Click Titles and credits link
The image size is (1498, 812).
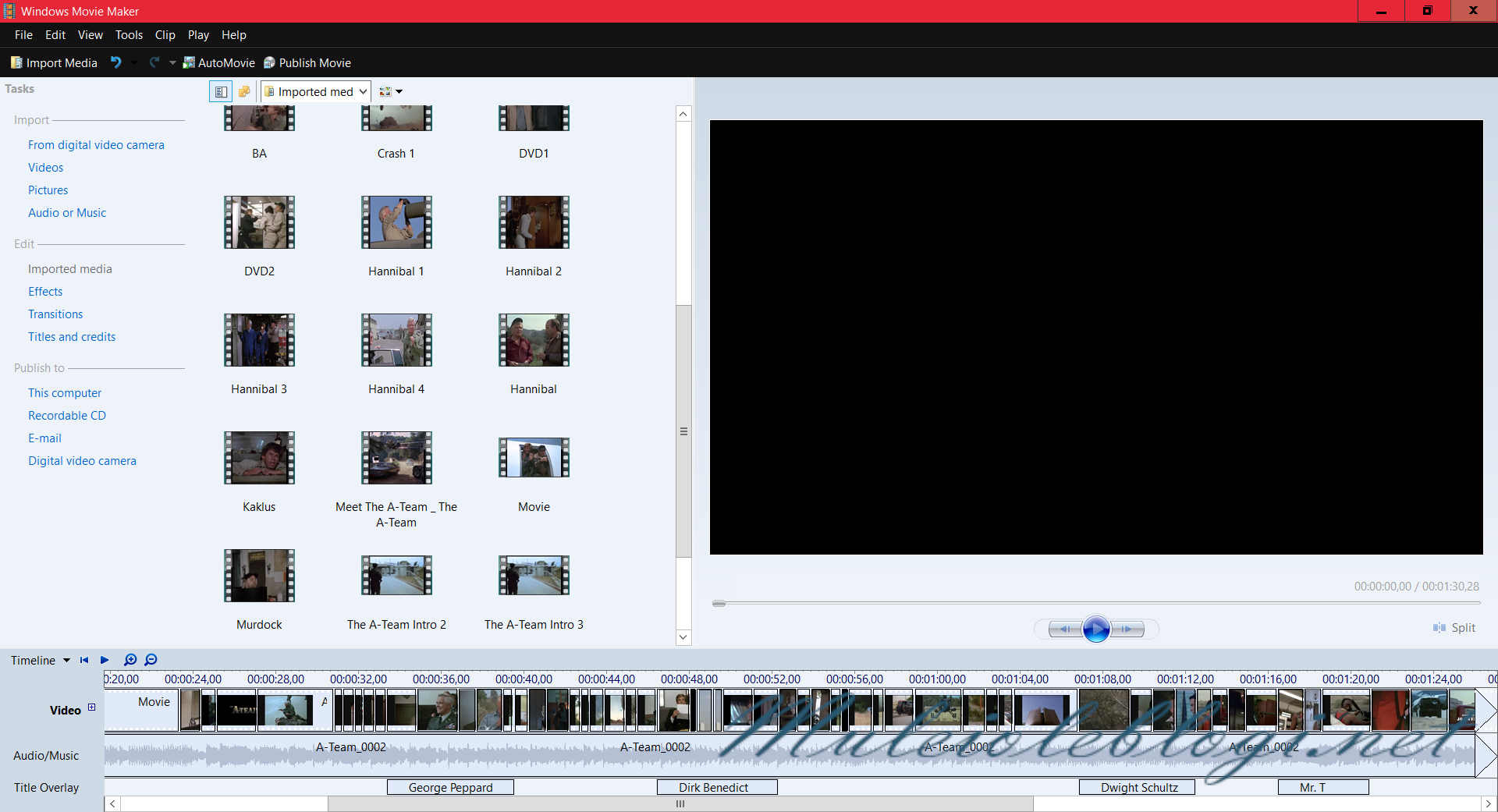(72, 337)
